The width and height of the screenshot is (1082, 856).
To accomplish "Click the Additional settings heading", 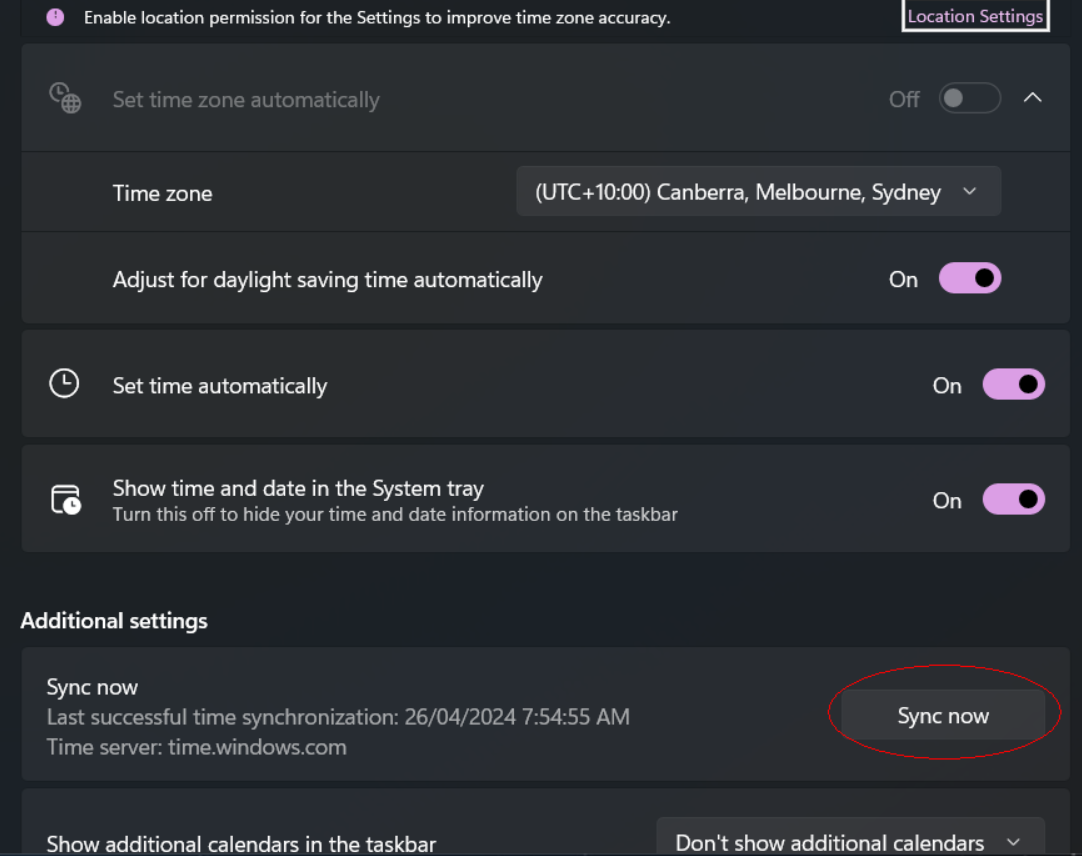I will pos(114,621).
